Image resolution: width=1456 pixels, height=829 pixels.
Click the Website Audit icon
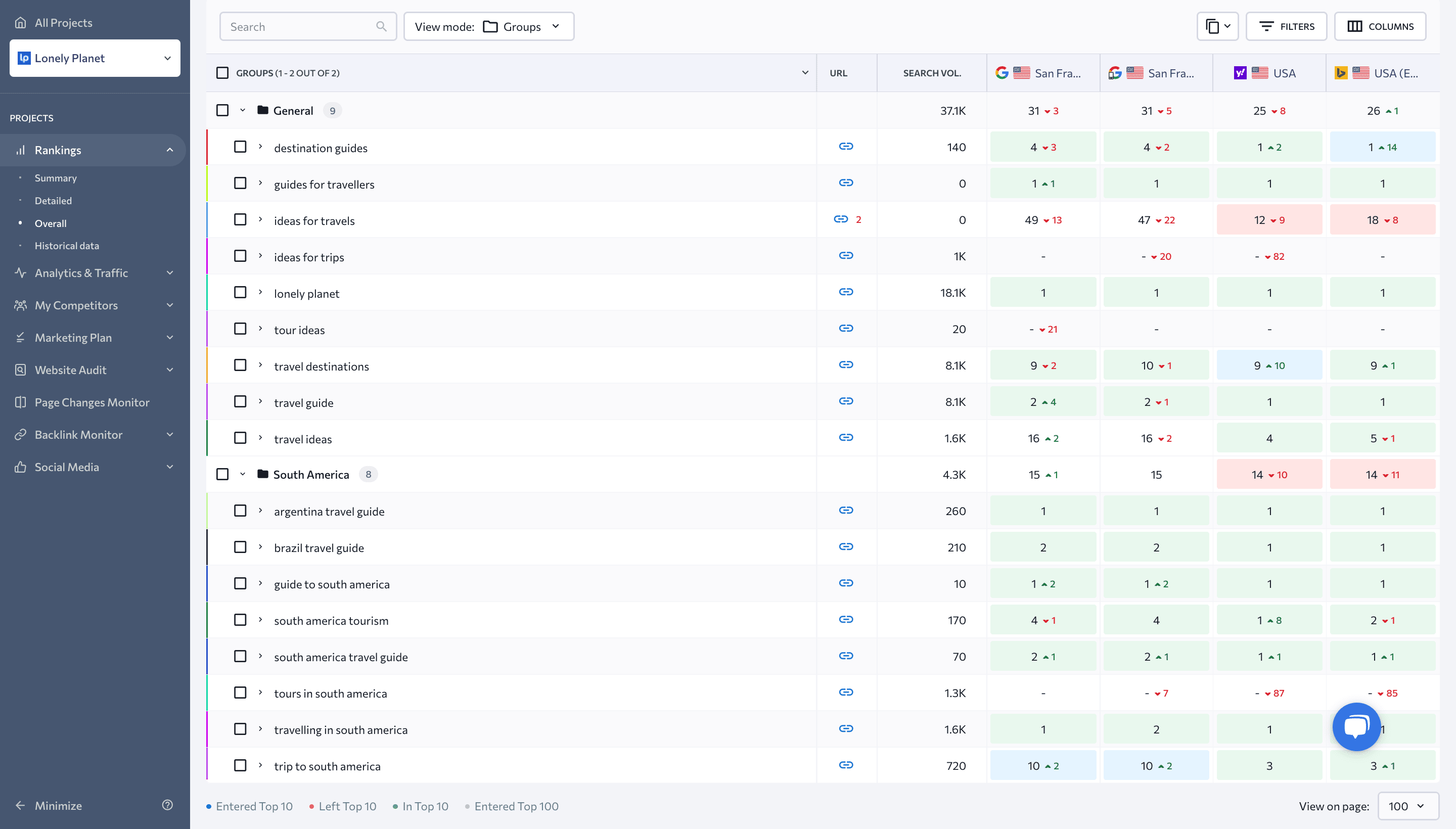(20, 370)
